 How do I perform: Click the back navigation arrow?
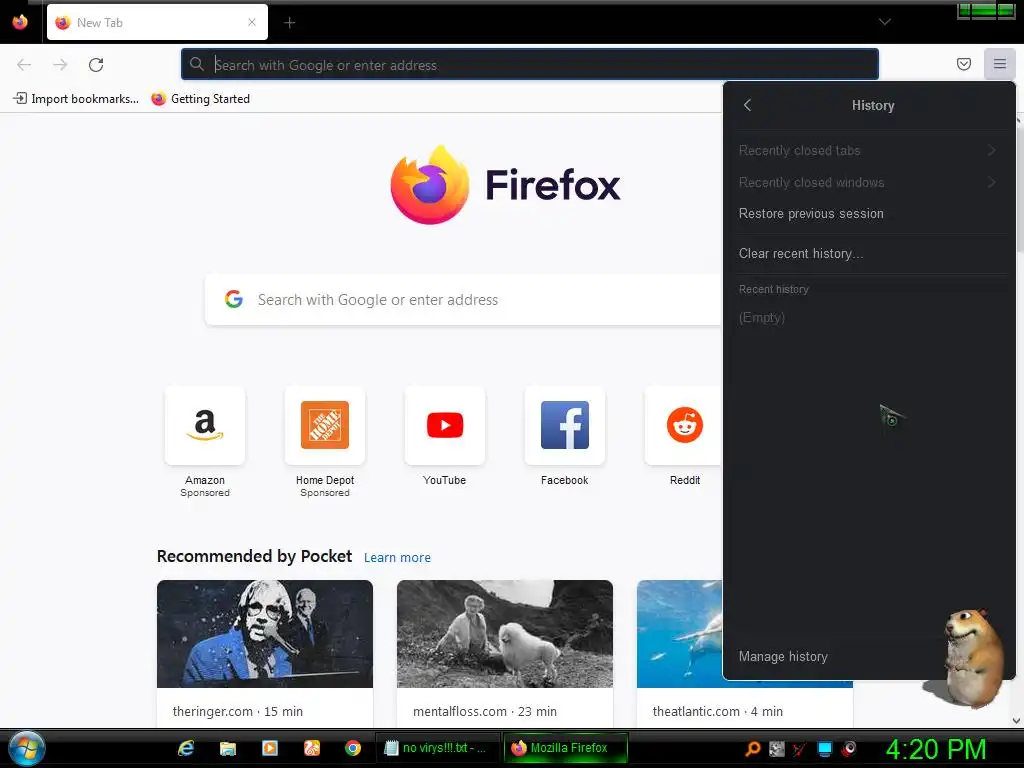24,65
